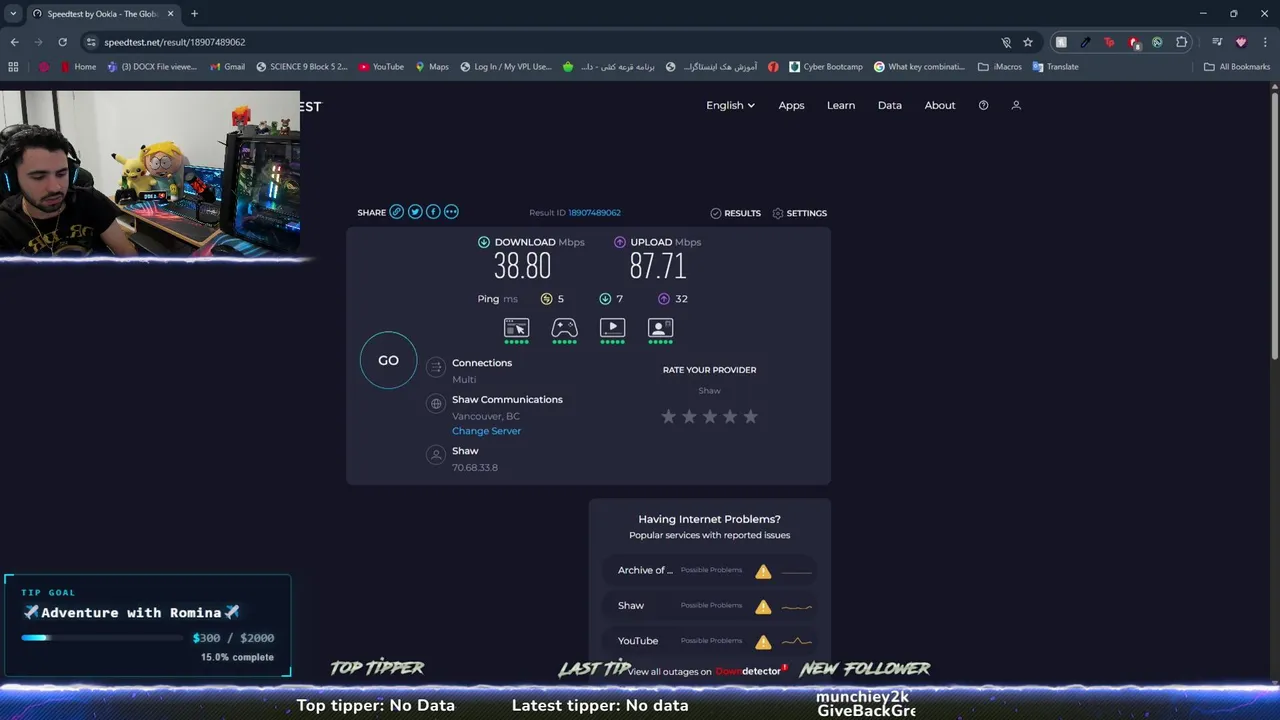Bookmark this page with the star icon
This screenshot has width=1280, height=720.
pos(1027,42)
